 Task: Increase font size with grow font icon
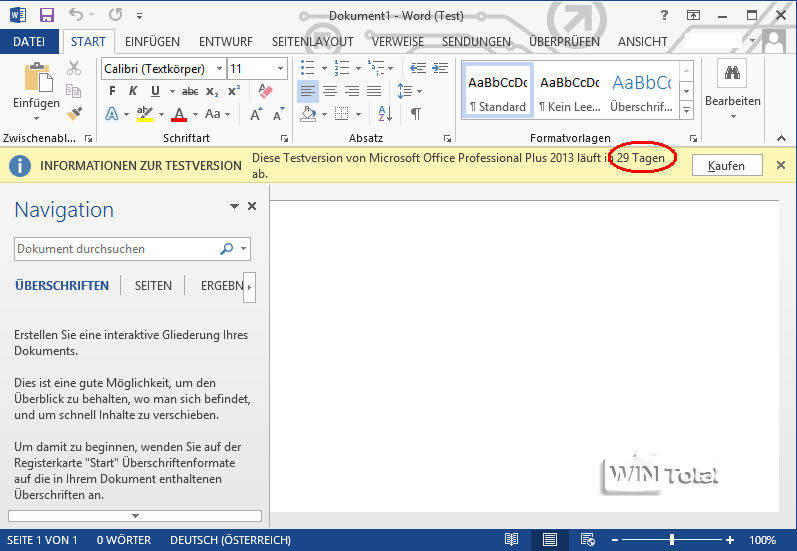click(257, 114)
